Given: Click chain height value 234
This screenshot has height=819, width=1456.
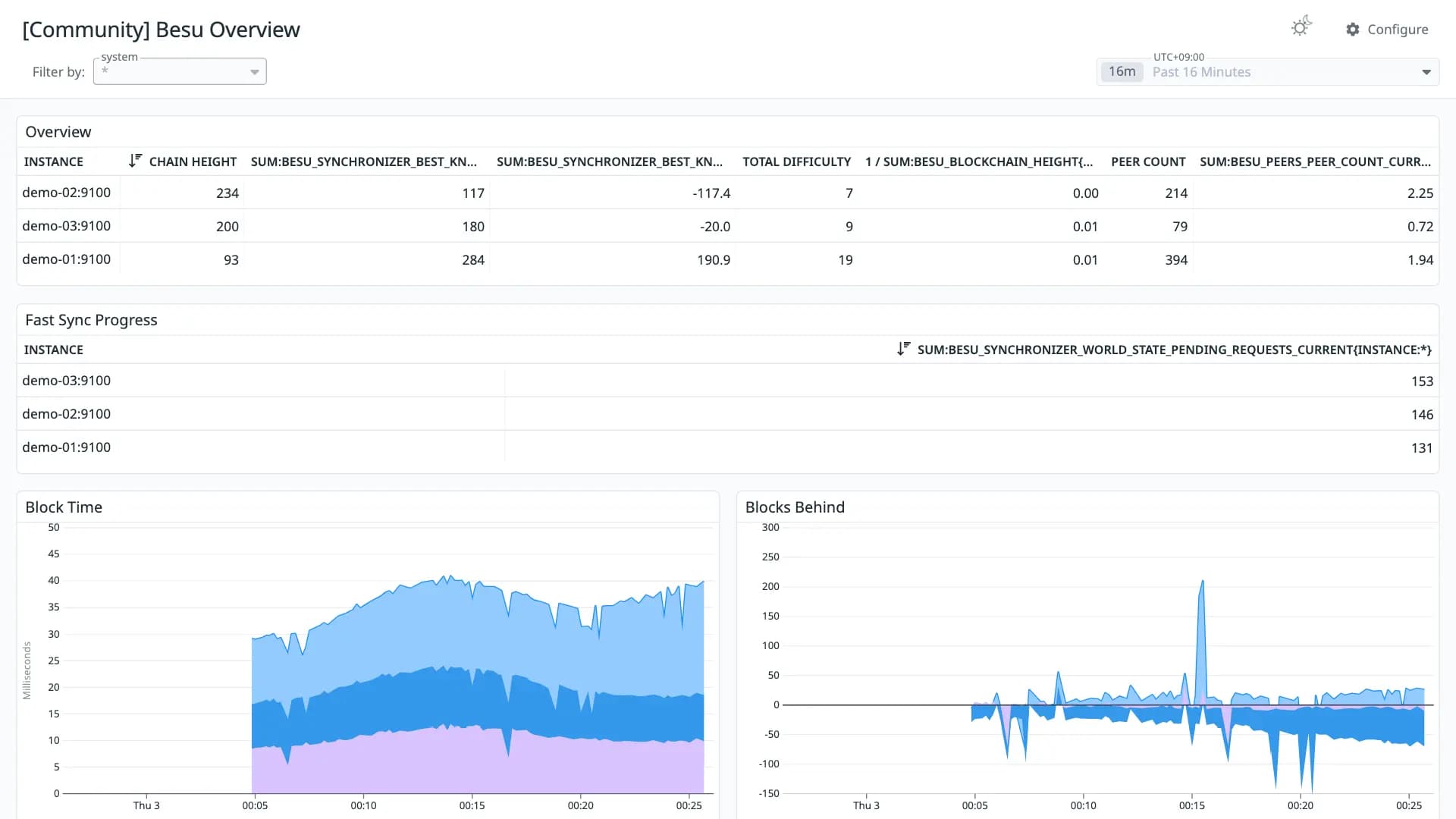Looking at the screenshot, I should point(227,193).
